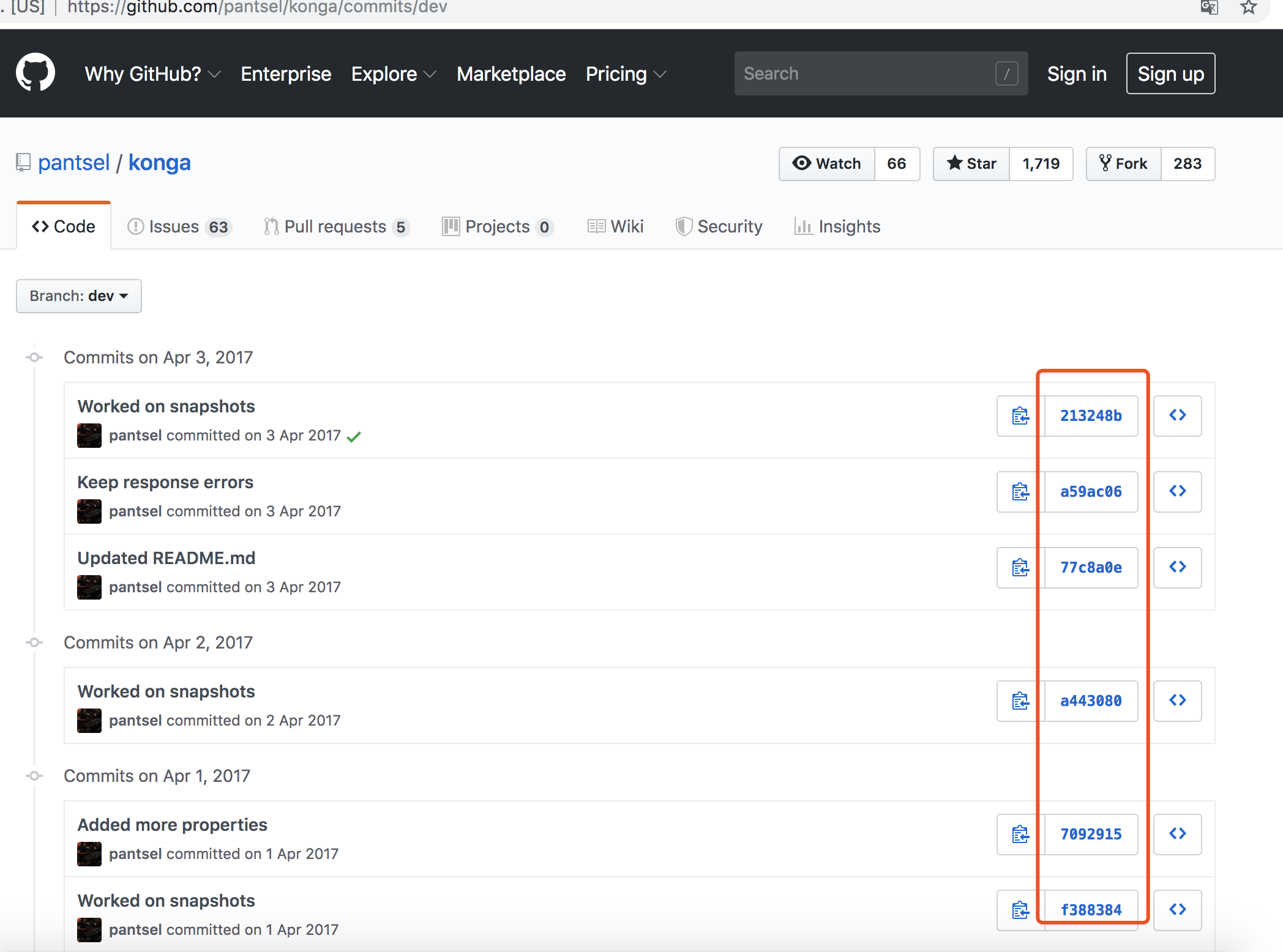Open the Marketplace menu
The image size is (1283, 952).
tap(511, 73)
